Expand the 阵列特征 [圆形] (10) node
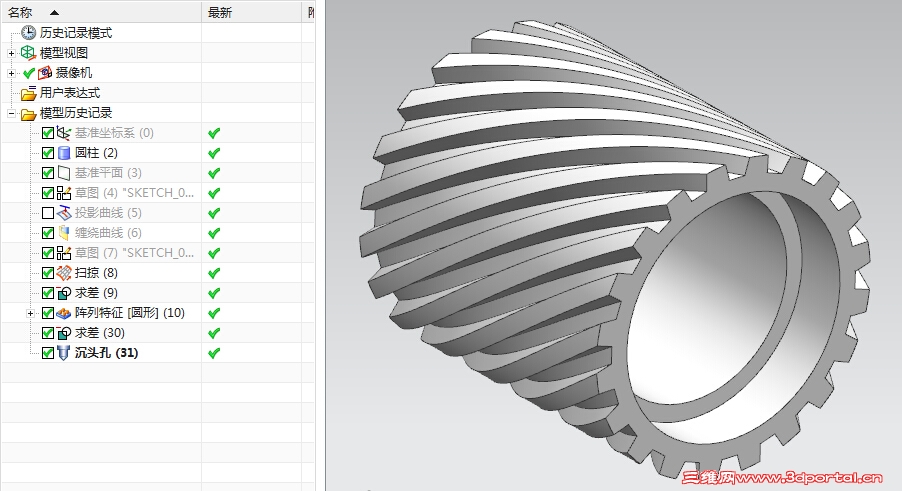Screen dimensions: 902x491 tap(30, 313)
